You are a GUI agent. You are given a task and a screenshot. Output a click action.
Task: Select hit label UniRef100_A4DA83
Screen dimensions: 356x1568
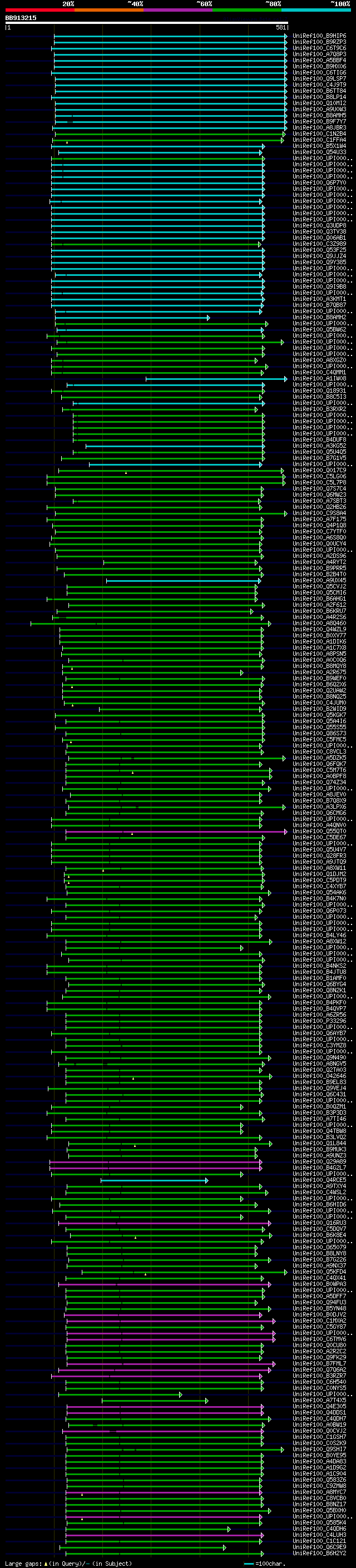pos(319,1461)
